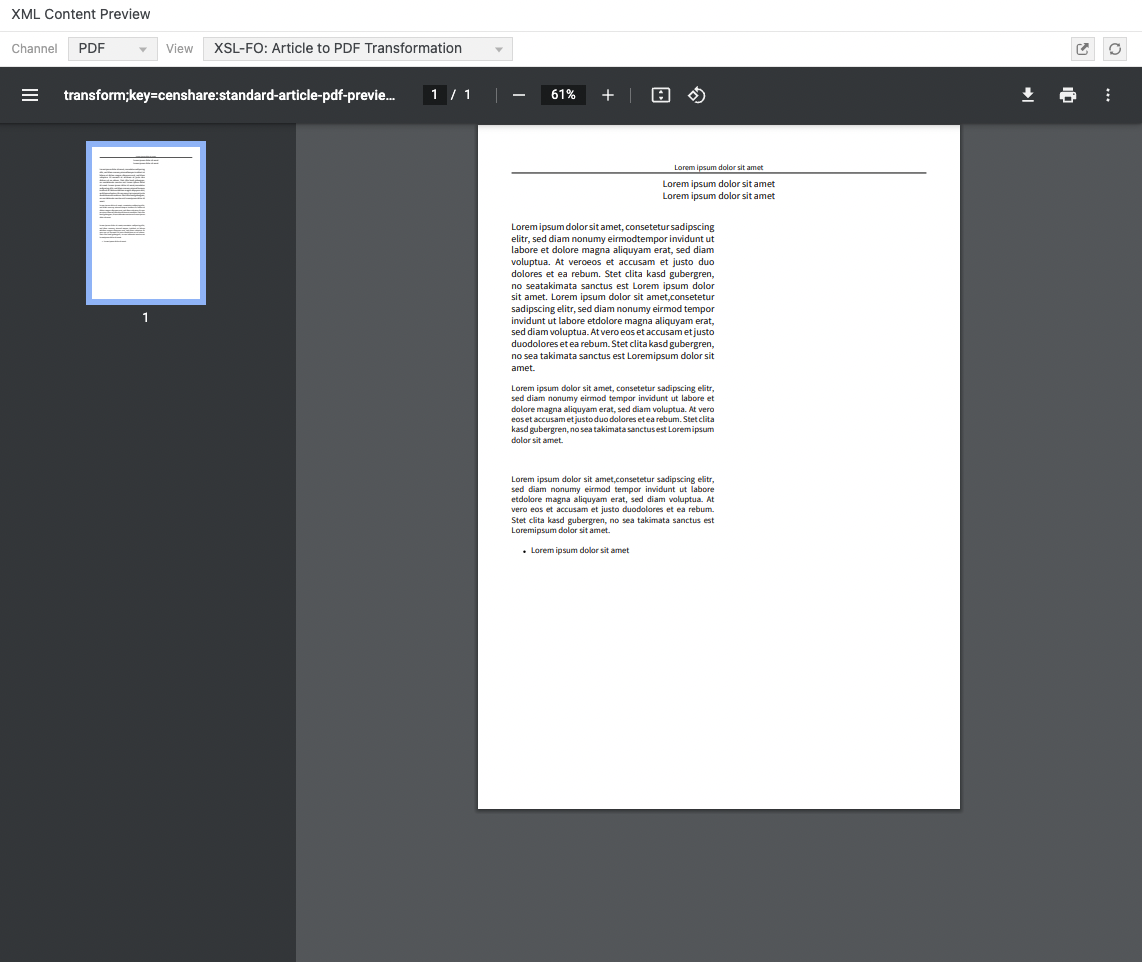Open the PDF viewer document outline menu
Viewport: 1142px width, 962px height.
tap(30, 95)
